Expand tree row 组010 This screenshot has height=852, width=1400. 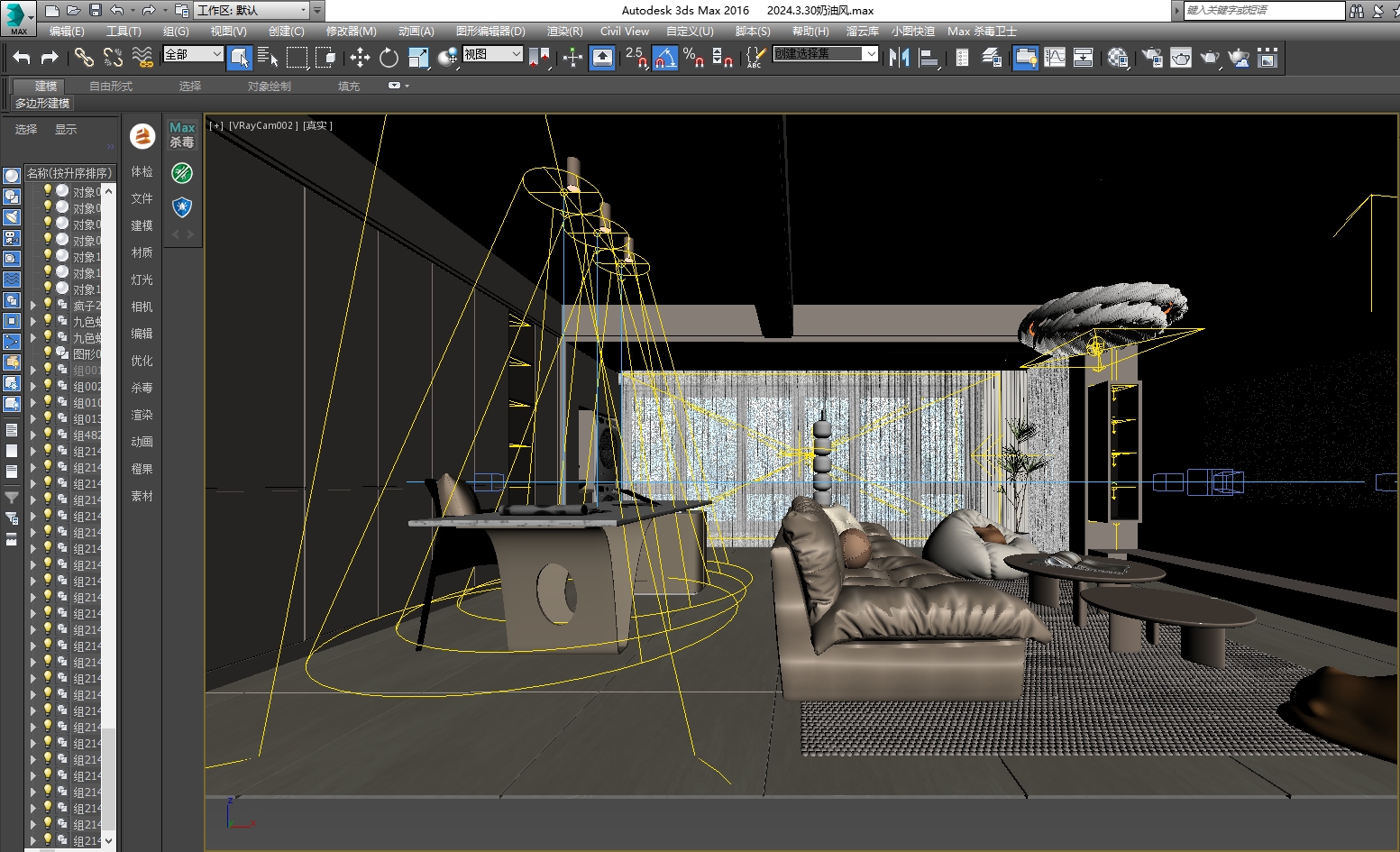point(33,403)
